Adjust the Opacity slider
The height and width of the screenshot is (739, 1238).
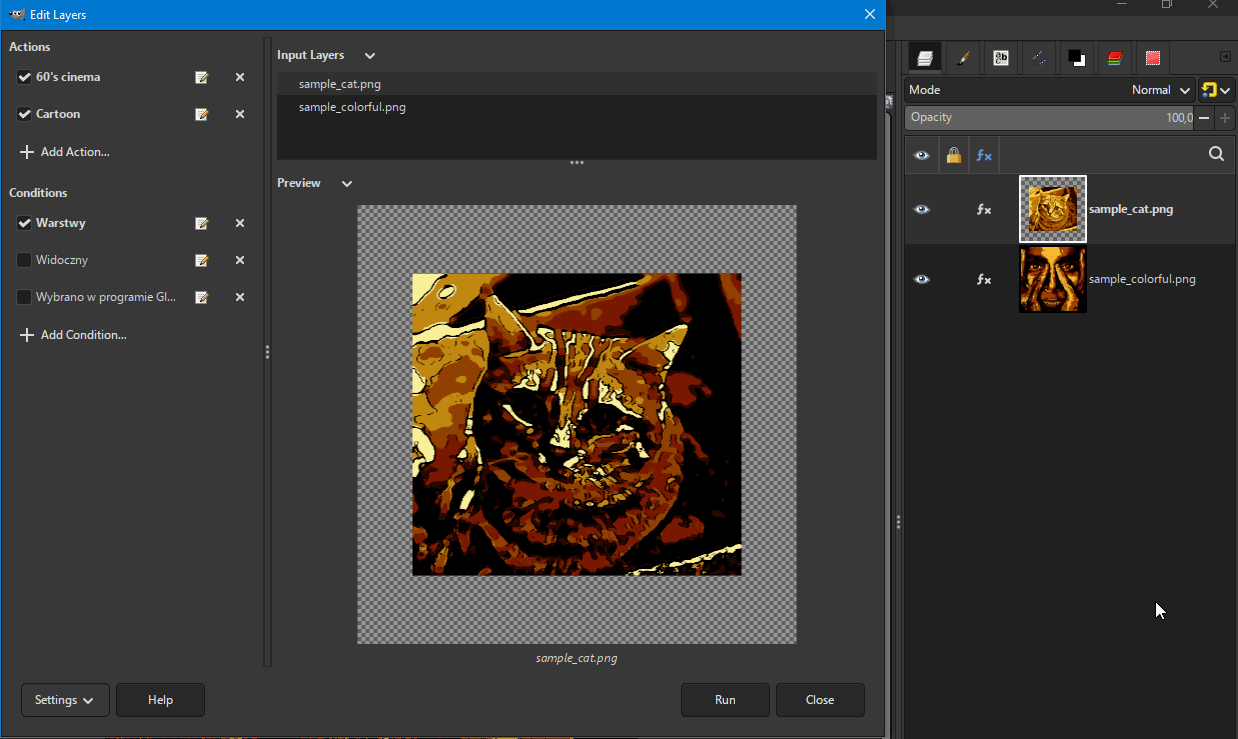pyautogui.click(x=1050, y=118)
